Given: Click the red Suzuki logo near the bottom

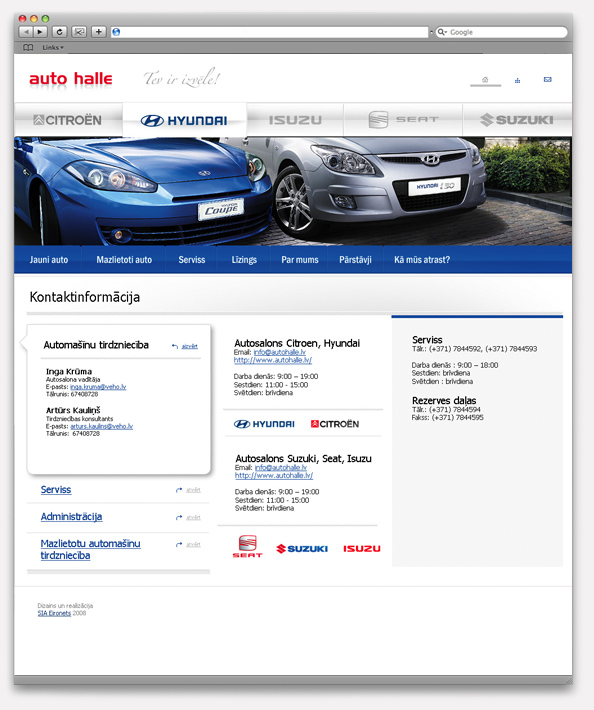Looking at the screenshot, I should [x=302, y=549].
